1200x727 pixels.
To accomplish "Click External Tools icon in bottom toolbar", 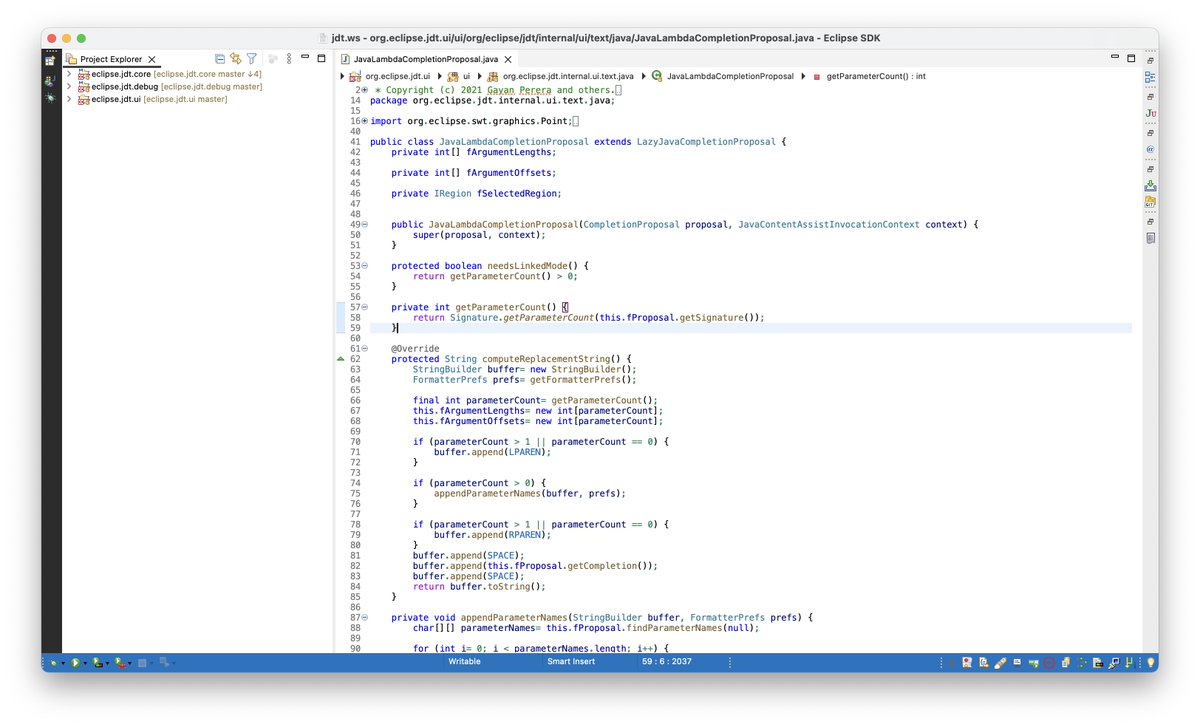I will 119,662.
